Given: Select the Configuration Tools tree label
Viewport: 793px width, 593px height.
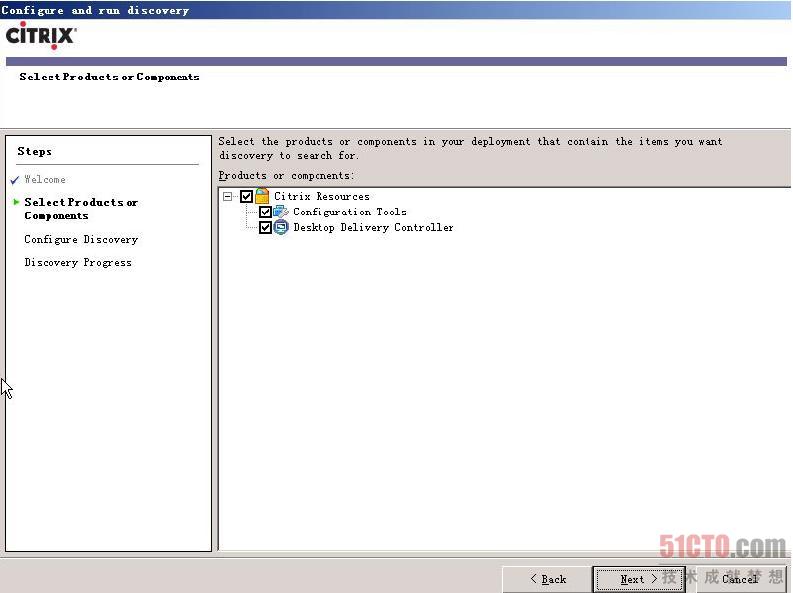Looking at the screenshot, I should point(350,212).
